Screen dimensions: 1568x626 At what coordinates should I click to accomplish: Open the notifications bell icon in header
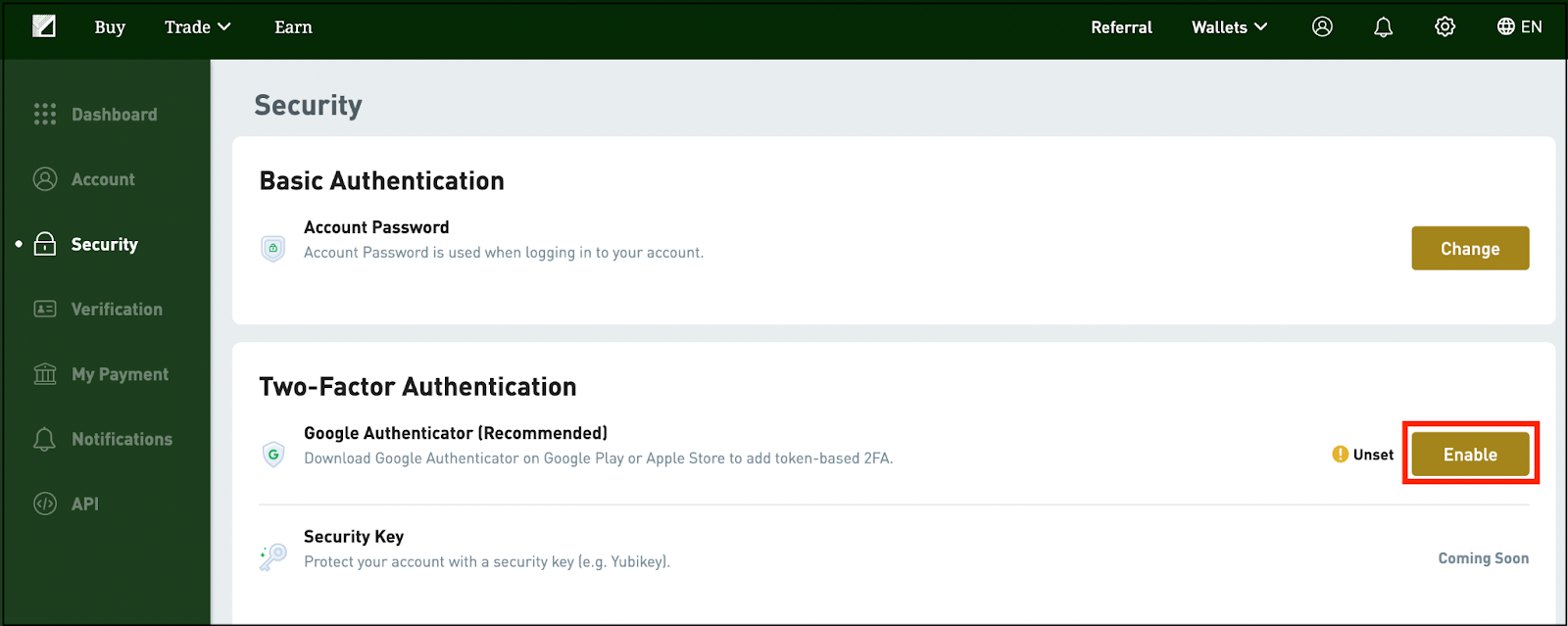(x=1383, y=27)
